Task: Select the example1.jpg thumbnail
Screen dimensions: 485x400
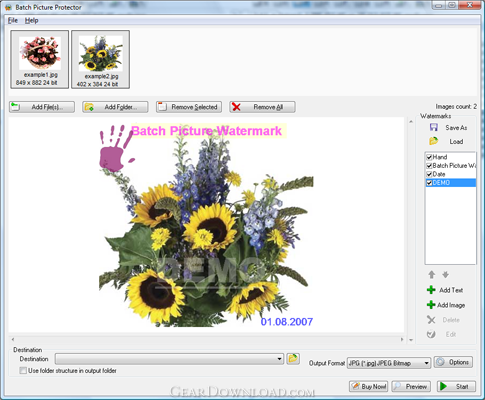Action: (x=40, y=59)
